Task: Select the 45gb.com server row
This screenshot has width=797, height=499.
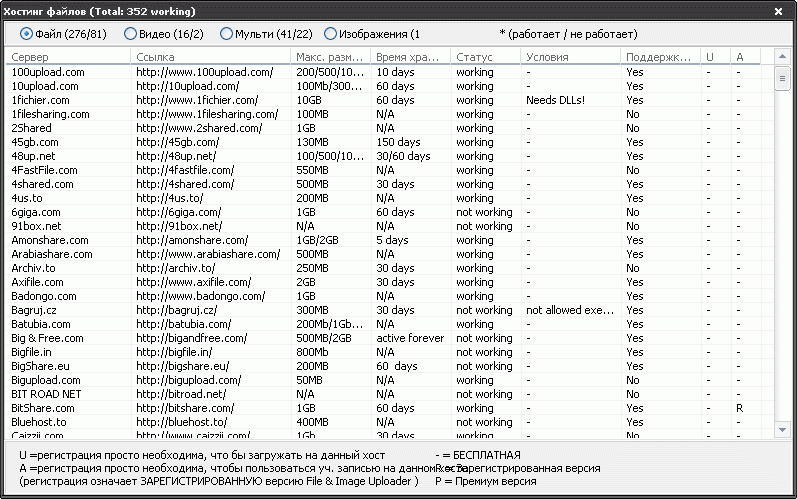Action: tap(384, 142)
